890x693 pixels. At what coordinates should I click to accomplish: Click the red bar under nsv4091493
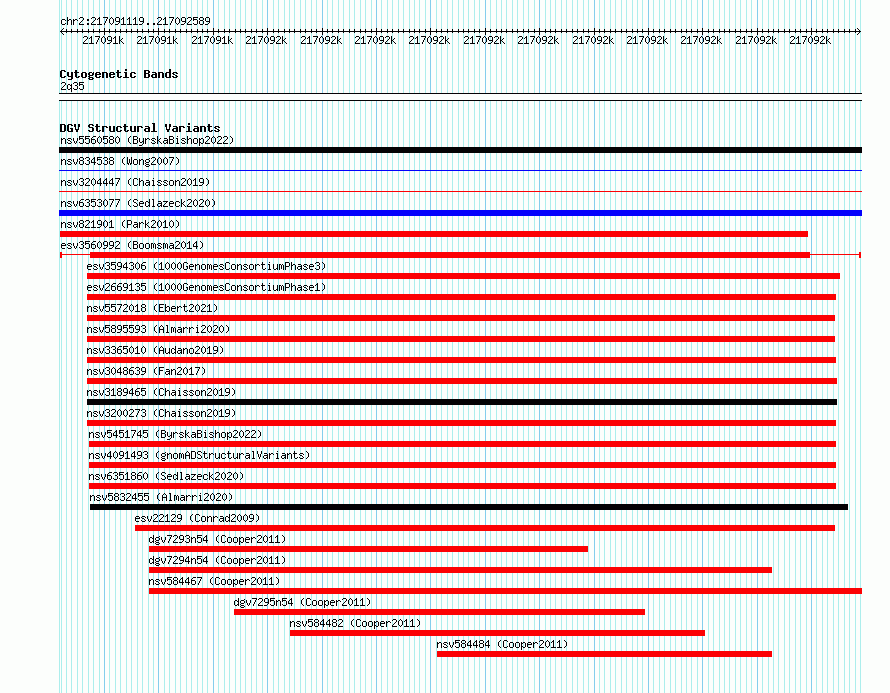[462, 465]
